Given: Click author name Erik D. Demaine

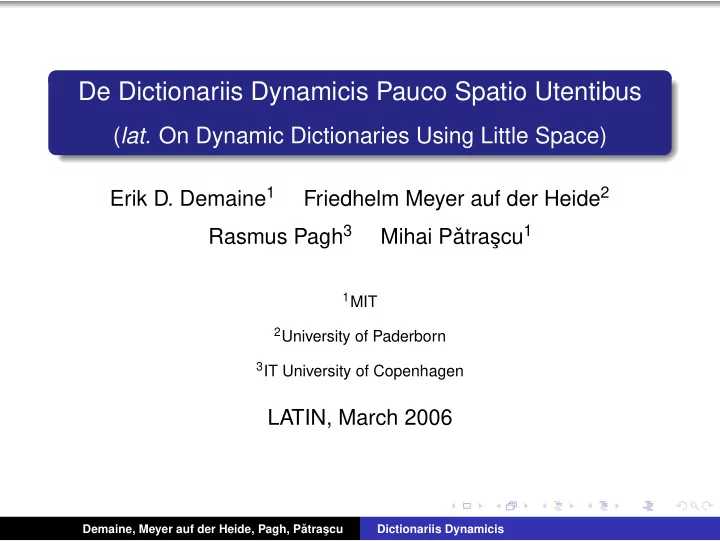Looking at the screenshot, I should click(192, 198).
